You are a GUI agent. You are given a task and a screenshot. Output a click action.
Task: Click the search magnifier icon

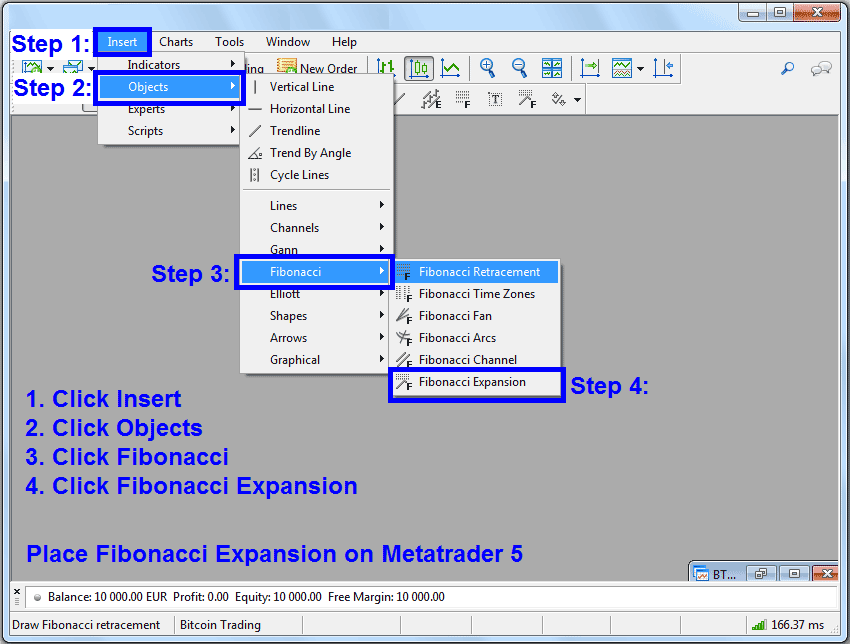[787, 68]
